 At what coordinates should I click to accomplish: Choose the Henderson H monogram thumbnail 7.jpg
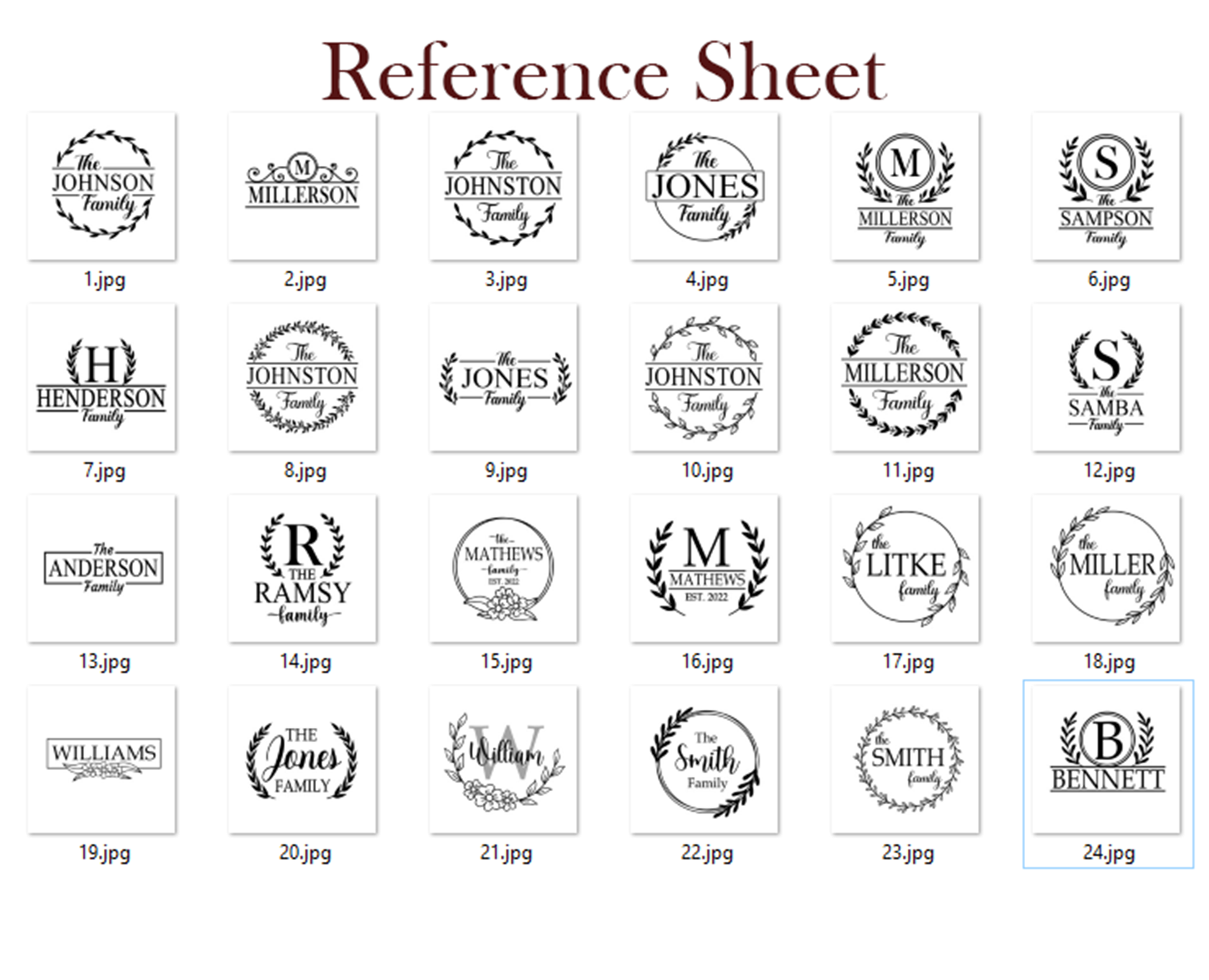click(102, 377)
